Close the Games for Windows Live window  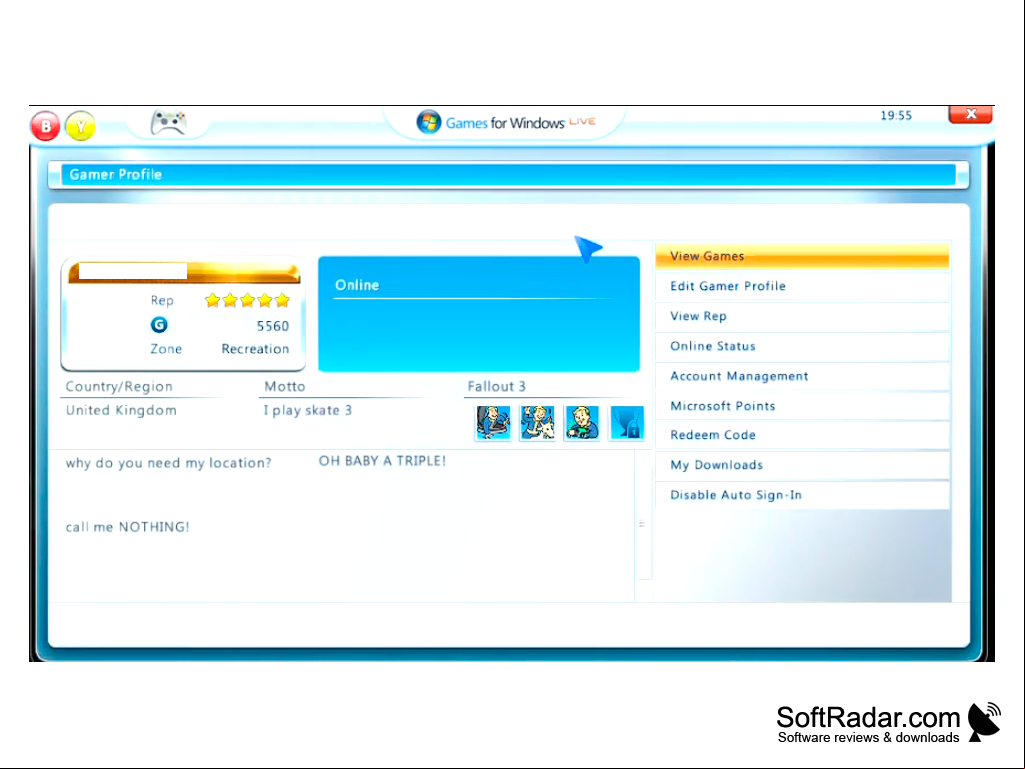tap(971, 114)
